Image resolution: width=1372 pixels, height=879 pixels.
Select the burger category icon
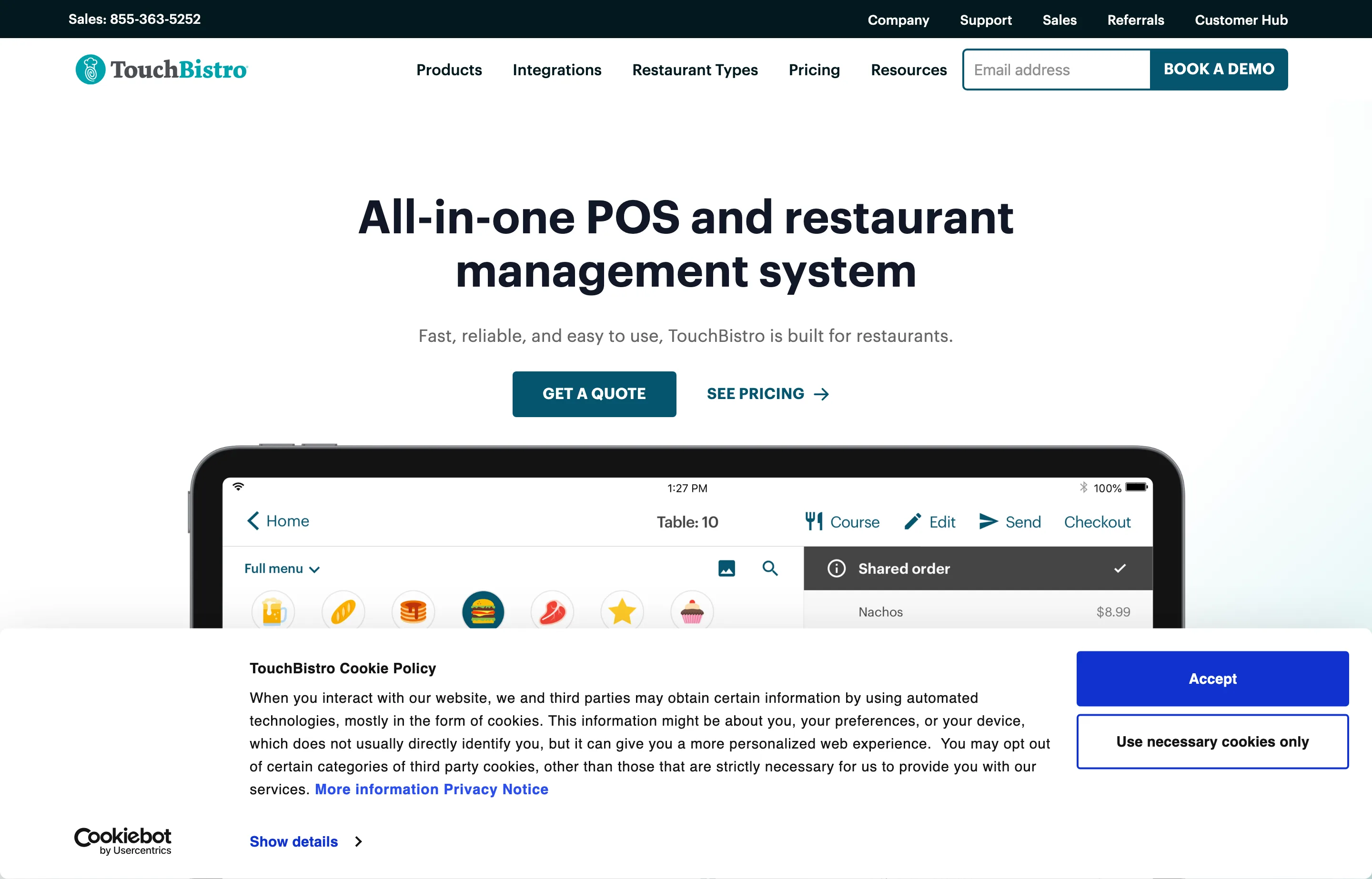pos(483,611)
